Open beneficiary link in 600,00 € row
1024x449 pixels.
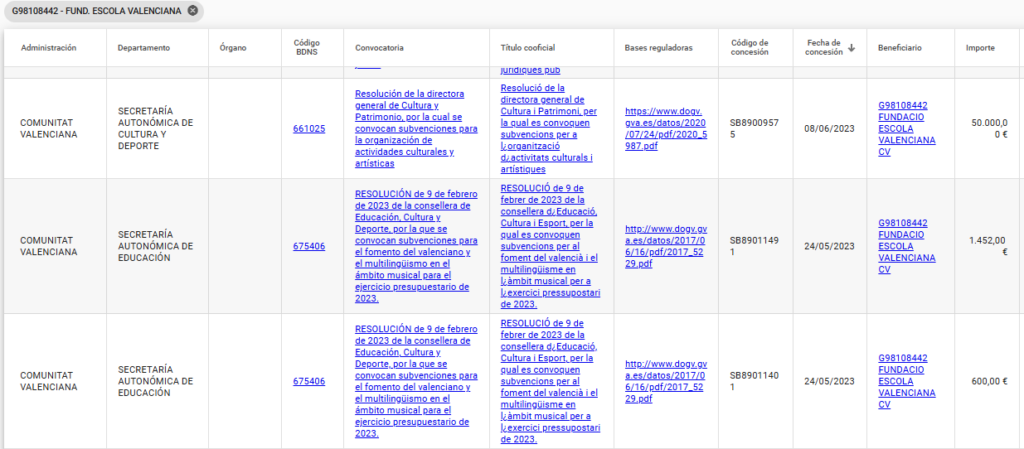tap(907, 381)
